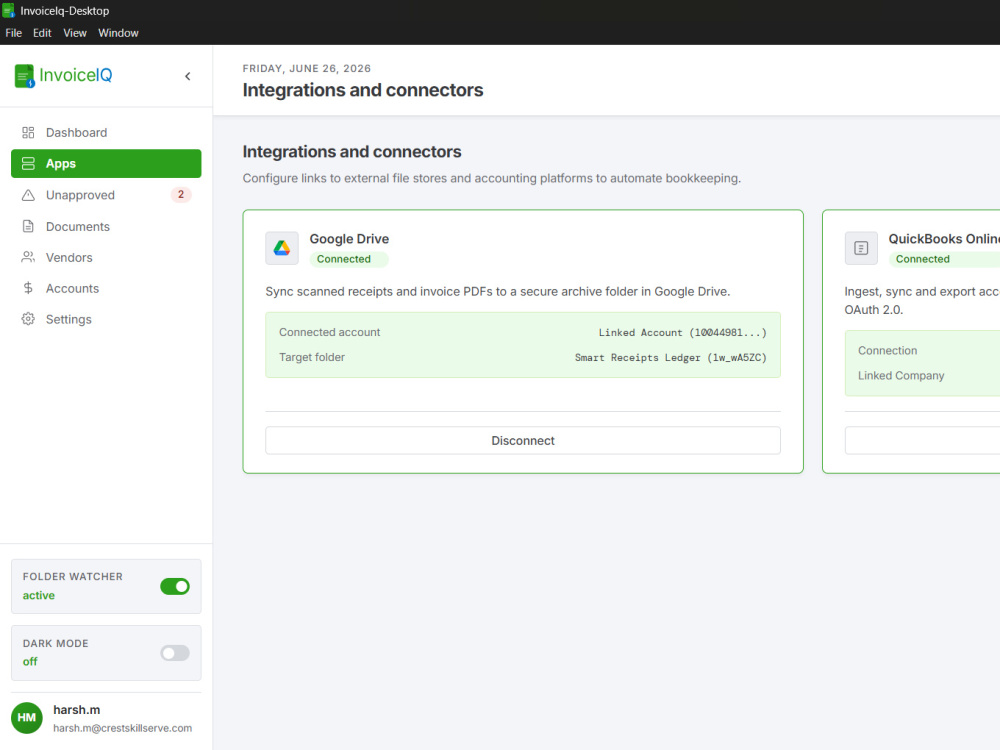Viewport: 1000px width, 750px height.
Task: Open the View menu
Action: pos(75,33)
